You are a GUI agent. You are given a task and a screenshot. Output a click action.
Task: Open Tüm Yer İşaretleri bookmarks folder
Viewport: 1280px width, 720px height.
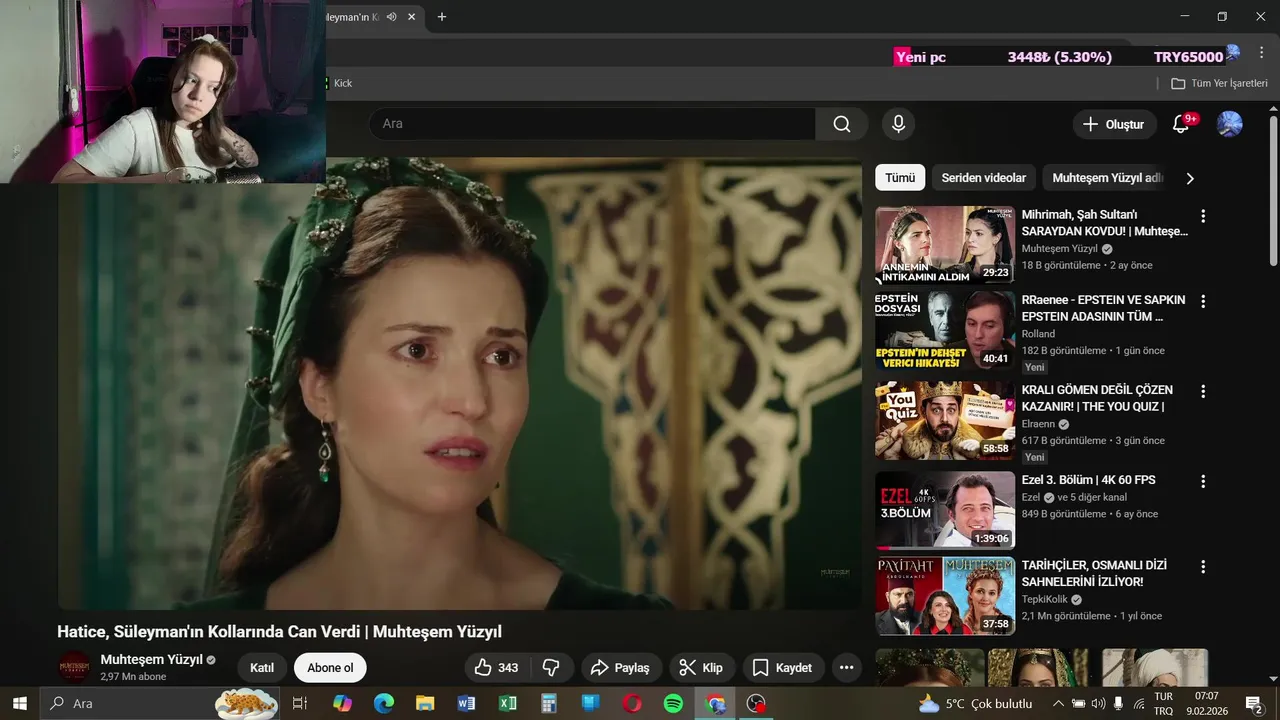pyautogui.click(x=1219, y=83)
